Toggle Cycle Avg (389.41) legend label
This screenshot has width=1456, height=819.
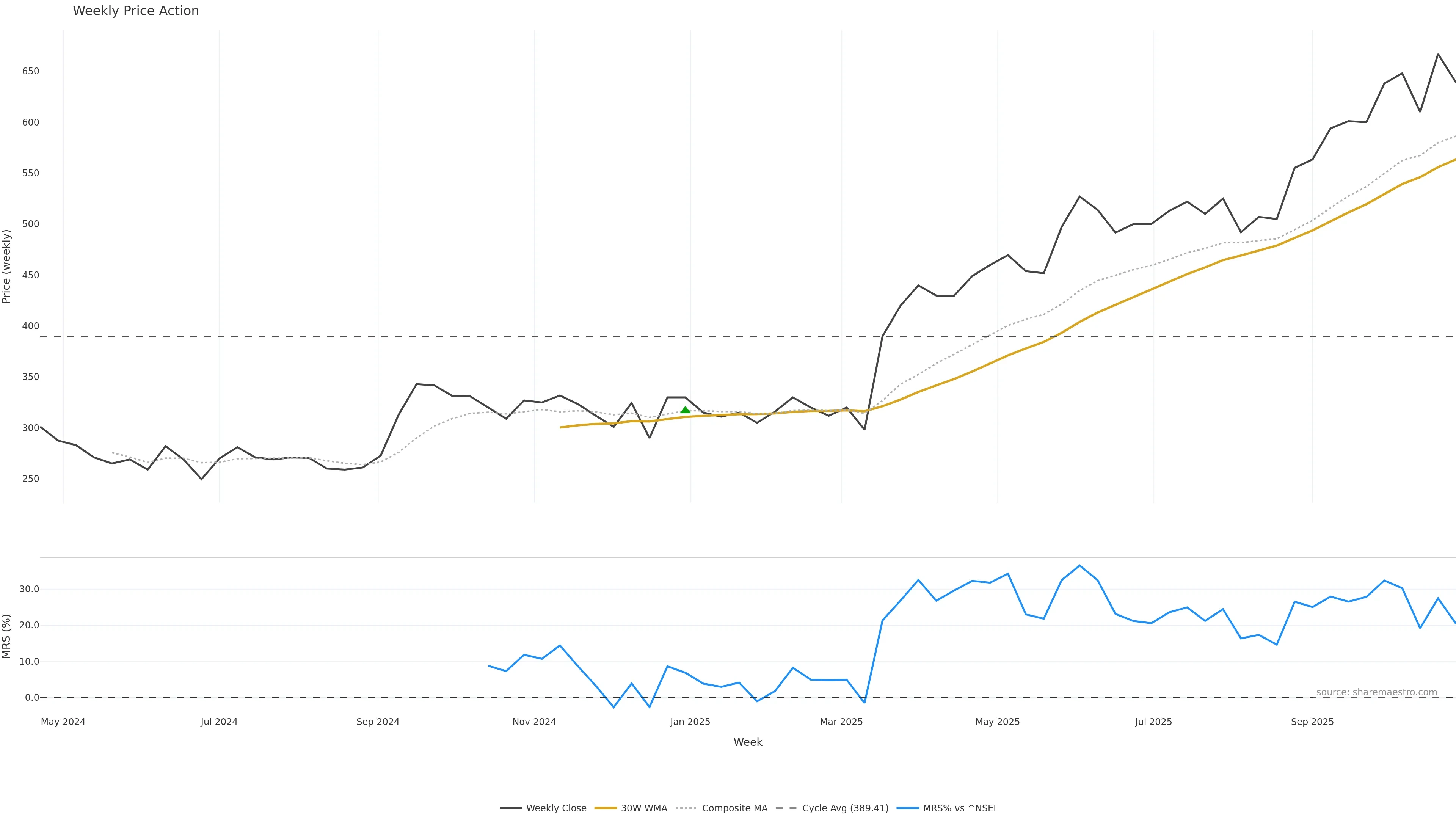pos(845,808)
